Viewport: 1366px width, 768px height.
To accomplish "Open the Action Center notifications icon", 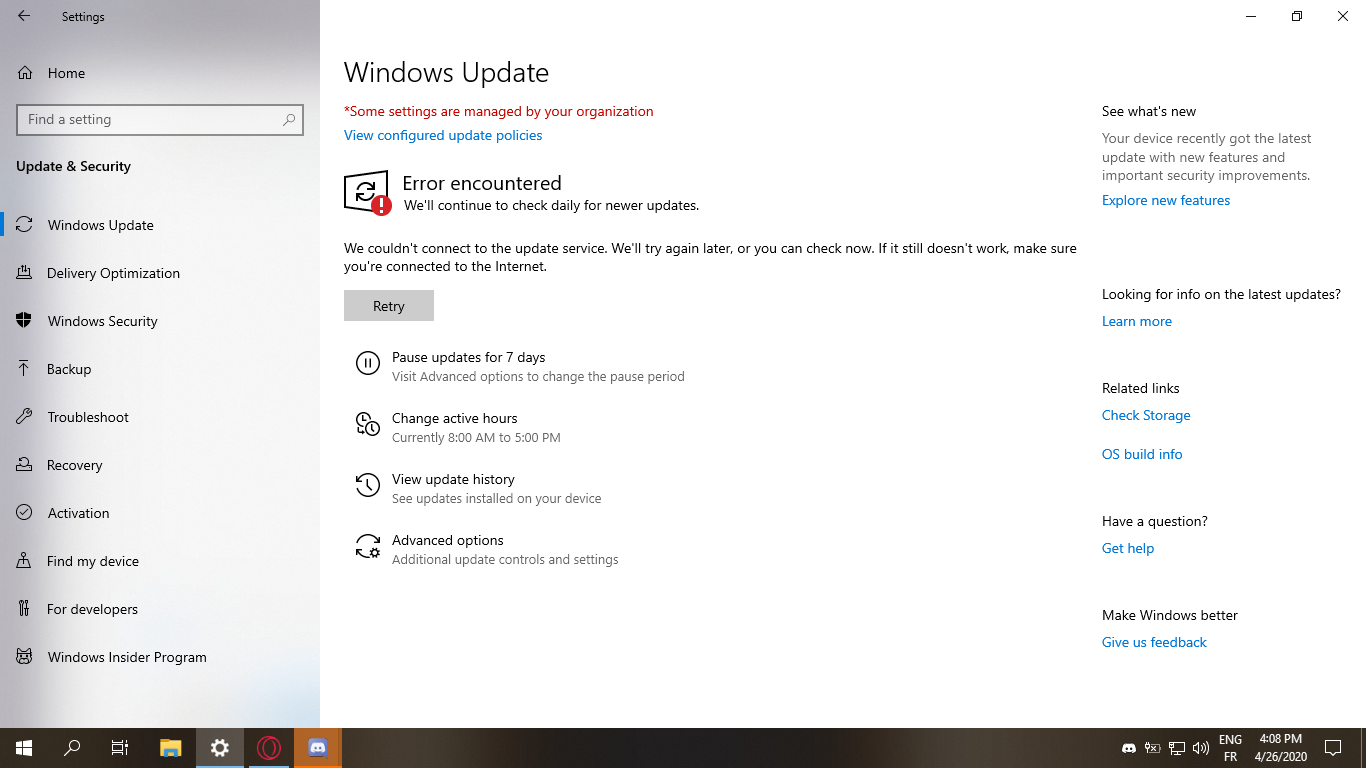I will (1333, 748).
